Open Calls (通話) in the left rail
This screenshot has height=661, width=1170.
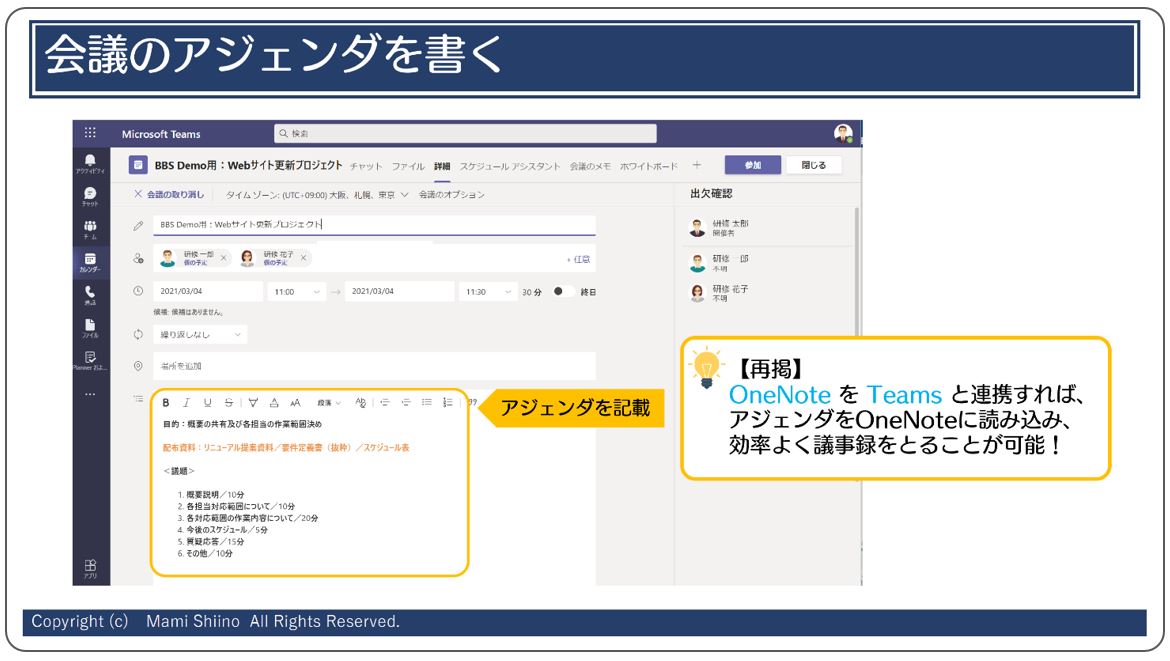point(90,295)
